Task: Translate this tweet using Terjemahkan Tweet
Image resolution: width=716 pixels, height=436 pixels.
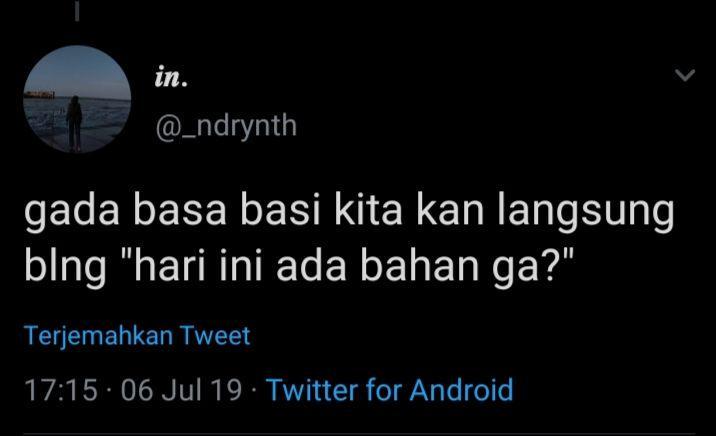Action: pos(137,336)
